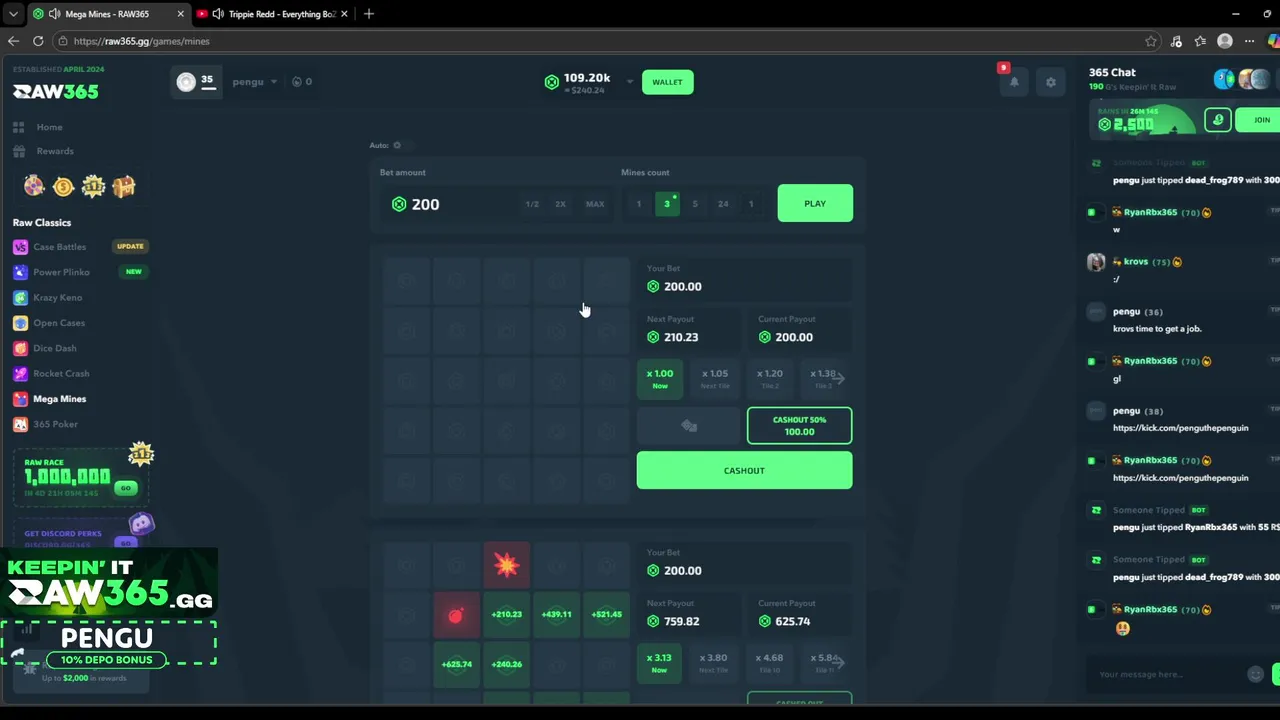The width and height of the screenshot is (1280, 720).
Task: Click the CASHOUT 50% button
Action: [799, 426]
